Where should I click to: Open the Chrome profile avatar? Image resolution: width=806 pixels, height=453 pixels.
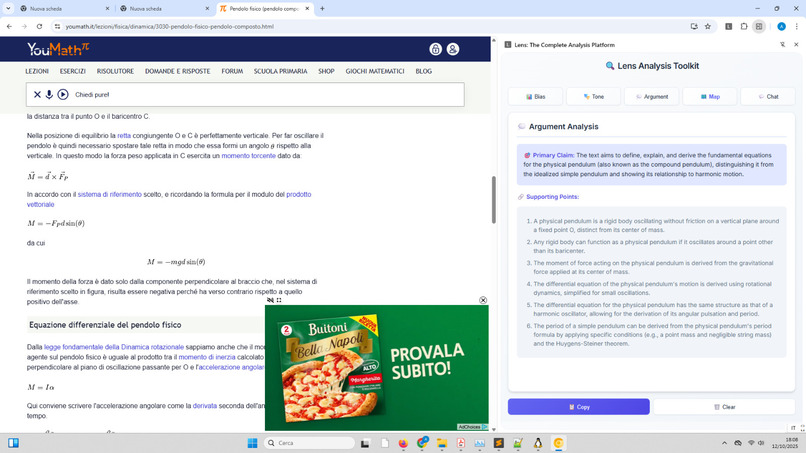coord(781,26)
